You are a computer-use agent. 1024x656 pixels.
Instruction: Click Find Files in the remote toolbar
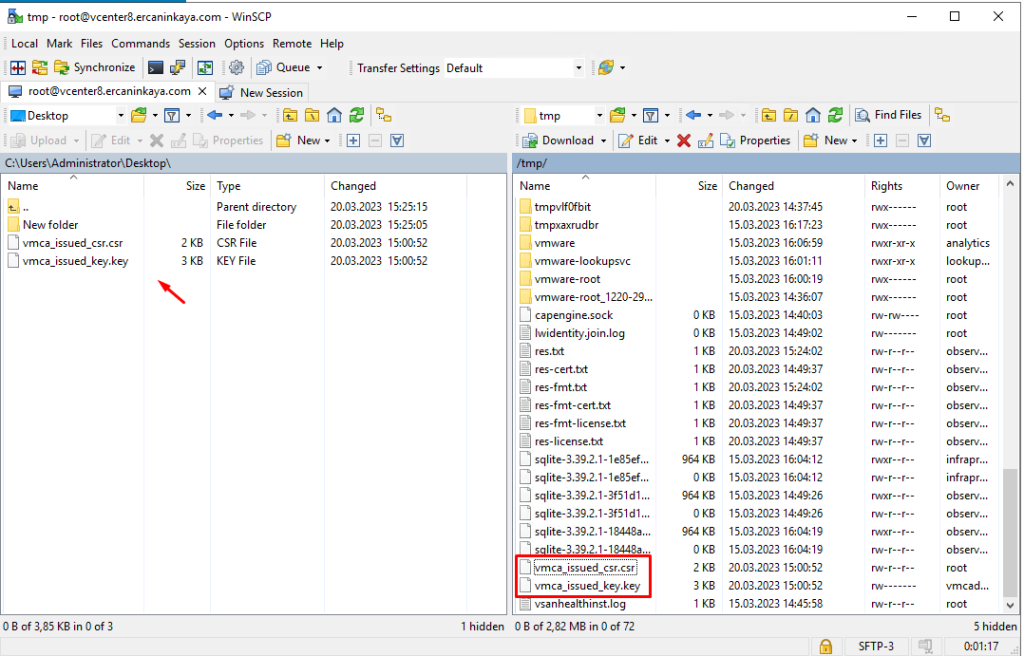(x=888, y=115)
